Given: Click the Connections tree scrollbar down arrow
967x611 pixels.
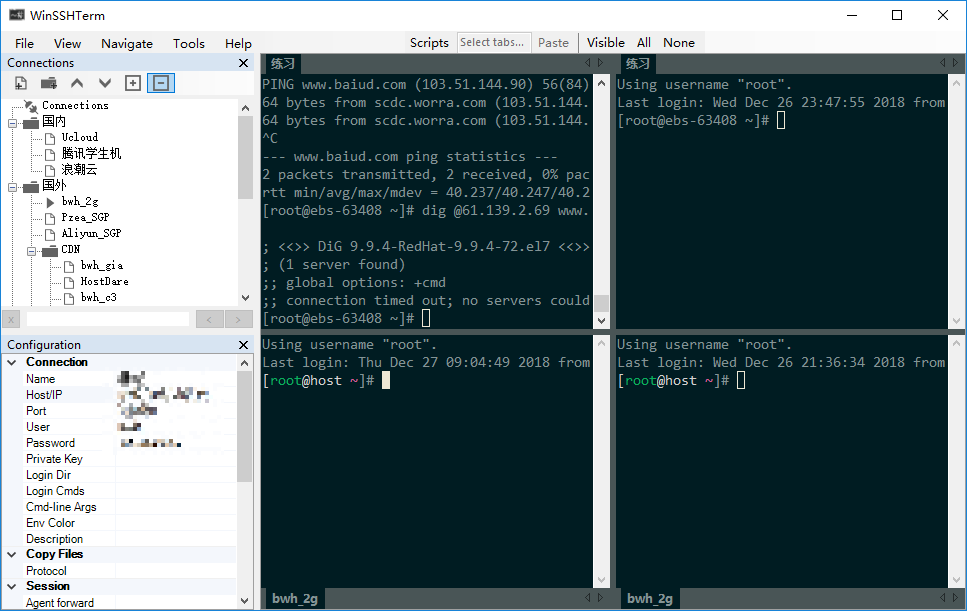Looking at the screenshot, I should click(x=245, y=298).
